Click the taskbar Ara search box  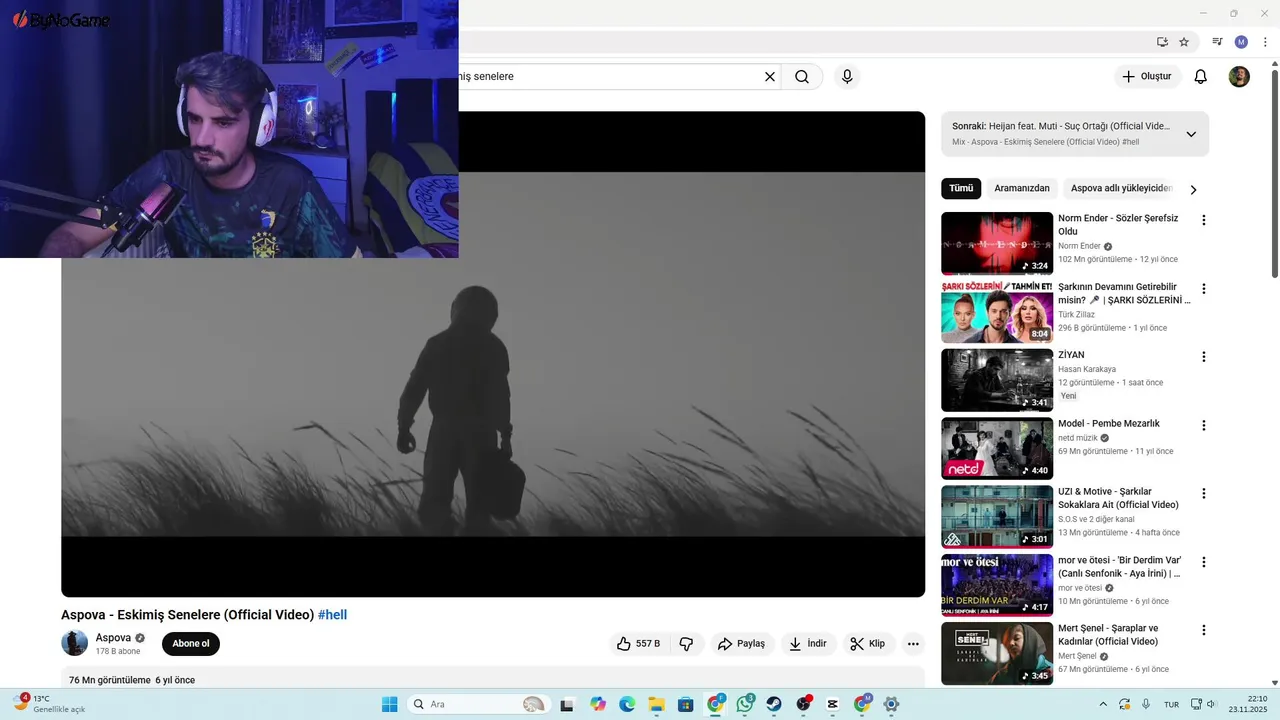pyautogui.click(x=479, y=704)
